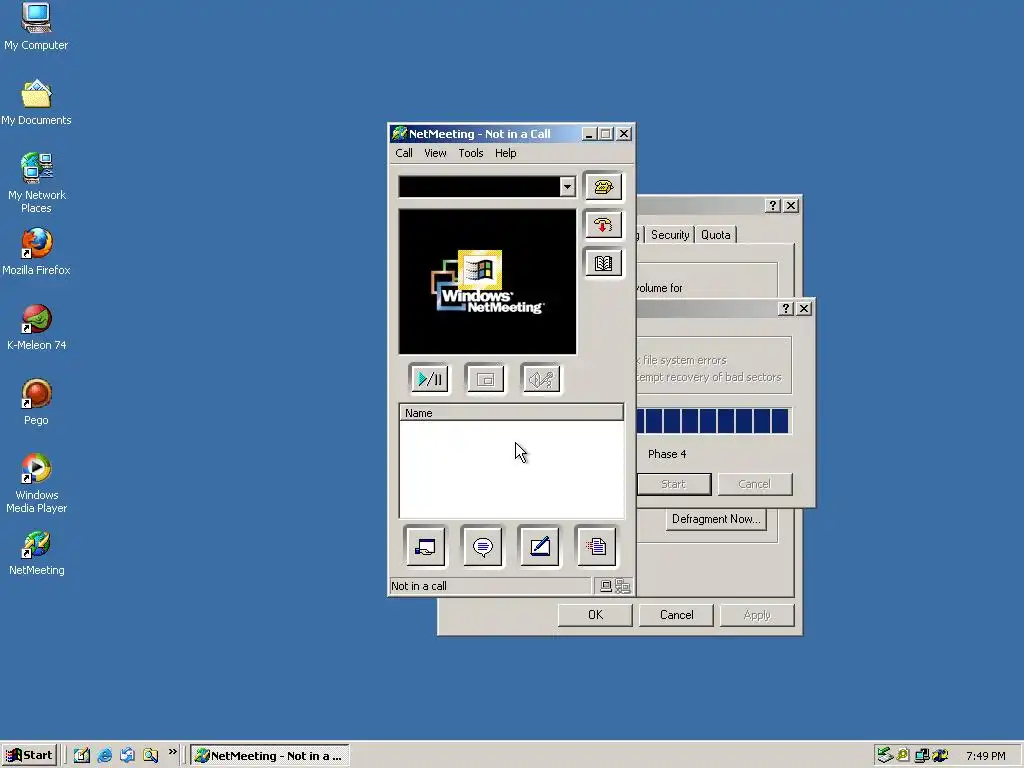The width and height of the screenshot is (1024, 768).
Task: Click the Place Call telephone button
Action: click(603, 187)
